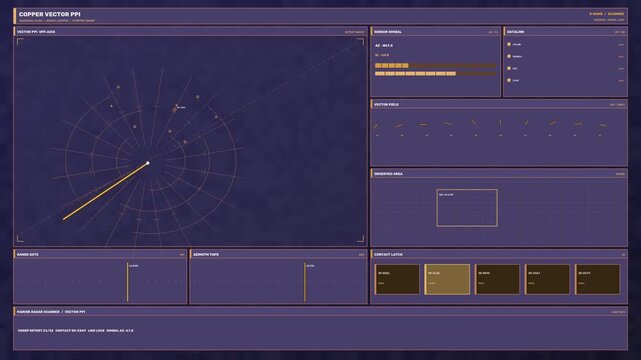This screenshot has width=641, height=360.
Task: Click the Observed Area panel header
Action: pos(499,174)
